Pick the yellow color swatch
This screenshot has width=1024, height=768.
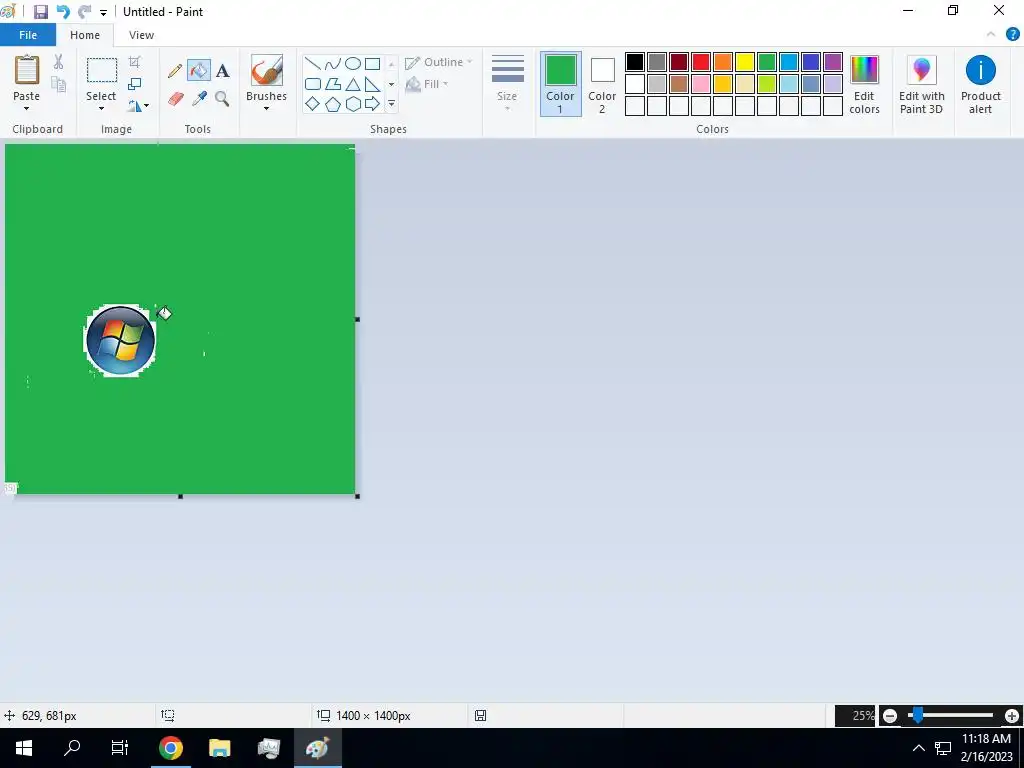[744, 62]
